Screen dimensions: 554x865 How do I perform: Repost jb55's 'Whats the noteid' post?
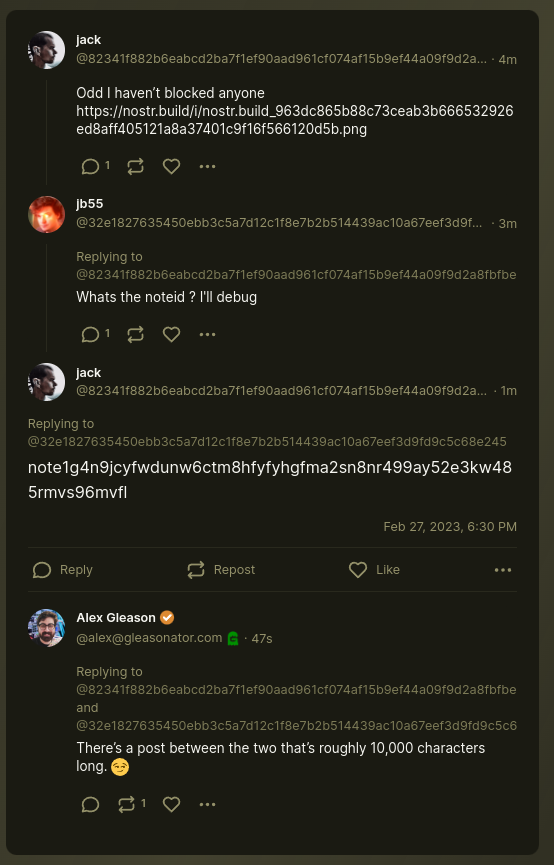pos(135,334)
